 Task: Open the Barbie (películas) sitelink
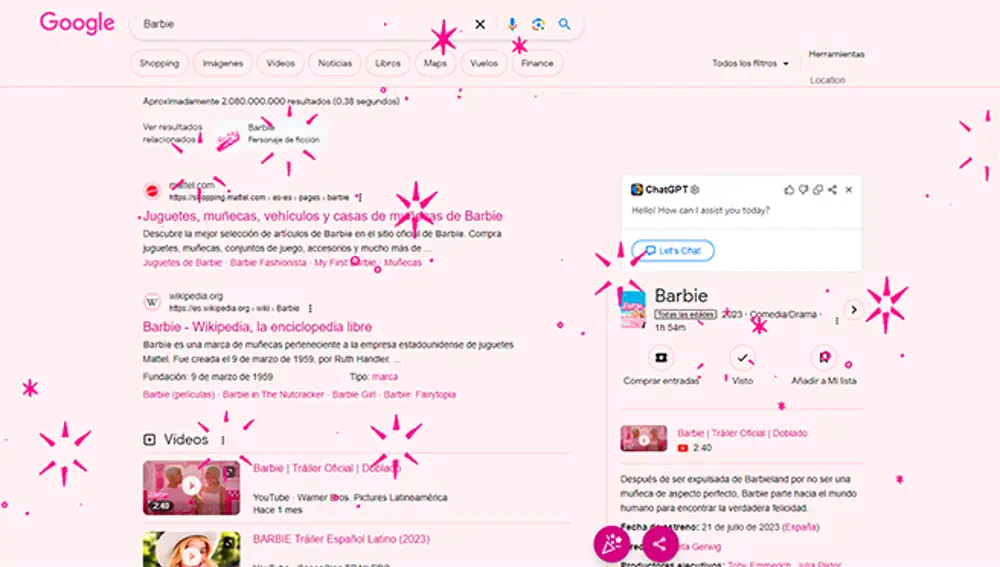tap(179, 395)
